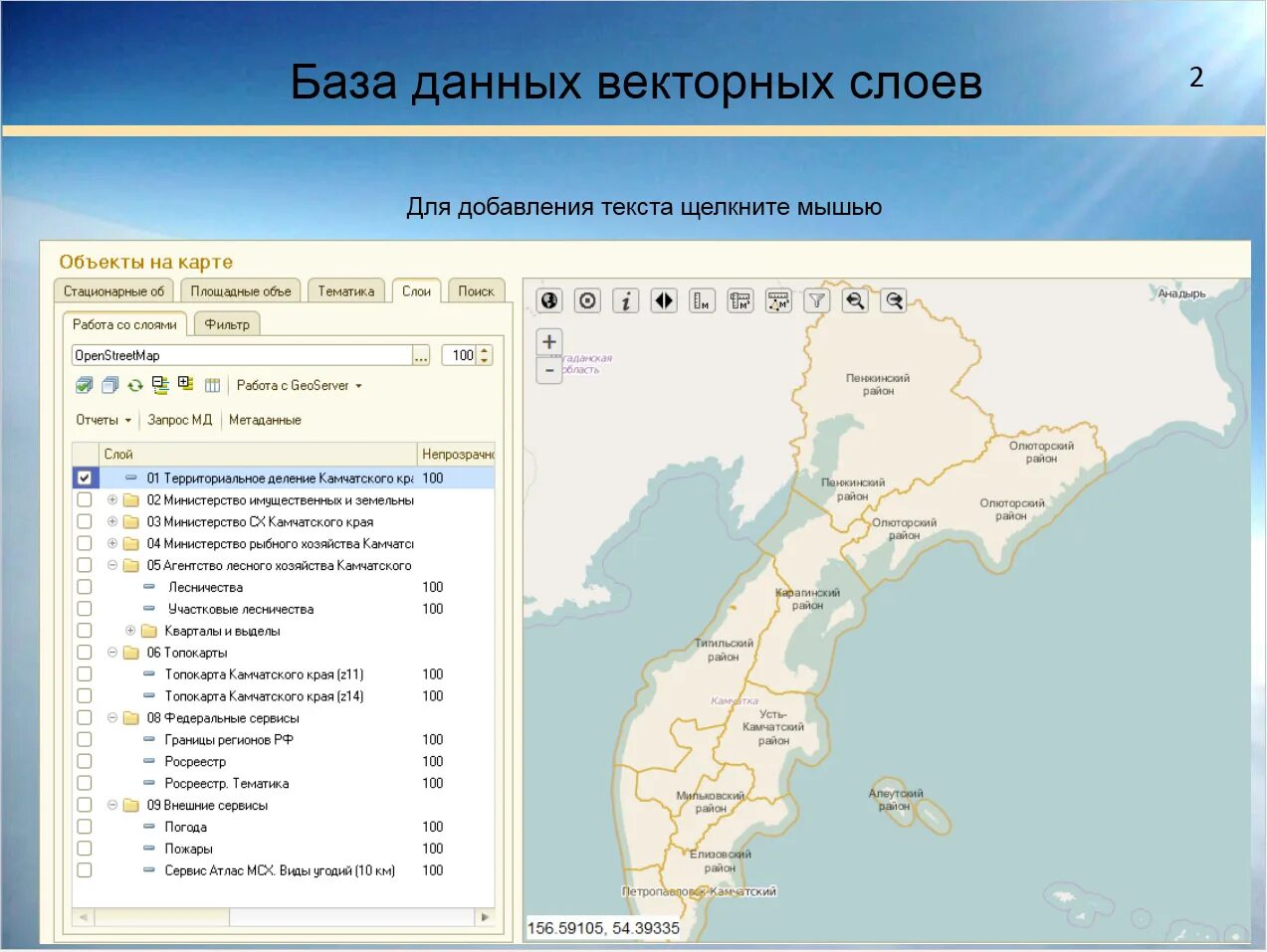The height and width of the screenshot is (952, 1267).
Task: Click the folder icon of 06 Топокарты
Action: [x=130, y=653]
